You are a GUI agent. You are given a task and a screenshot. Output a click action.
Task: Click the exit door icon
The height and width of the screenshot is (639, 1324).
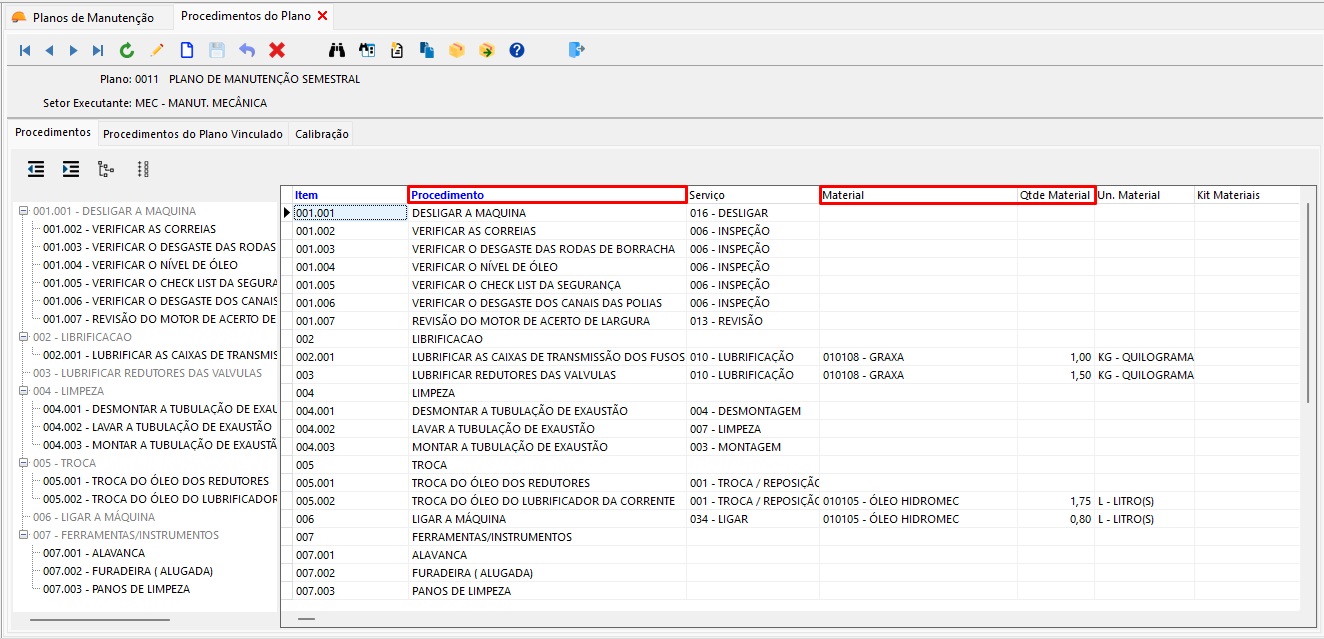click(x=577, y=50)
